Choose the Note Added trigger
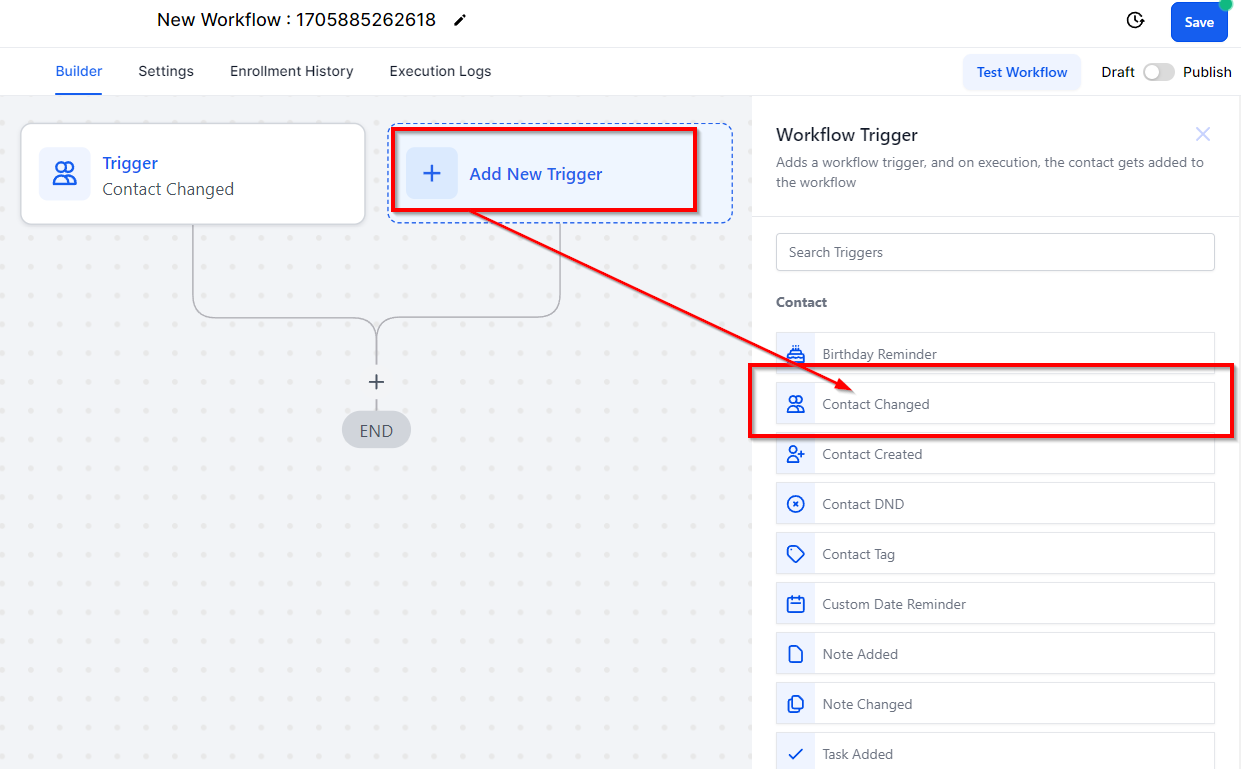 995,654
